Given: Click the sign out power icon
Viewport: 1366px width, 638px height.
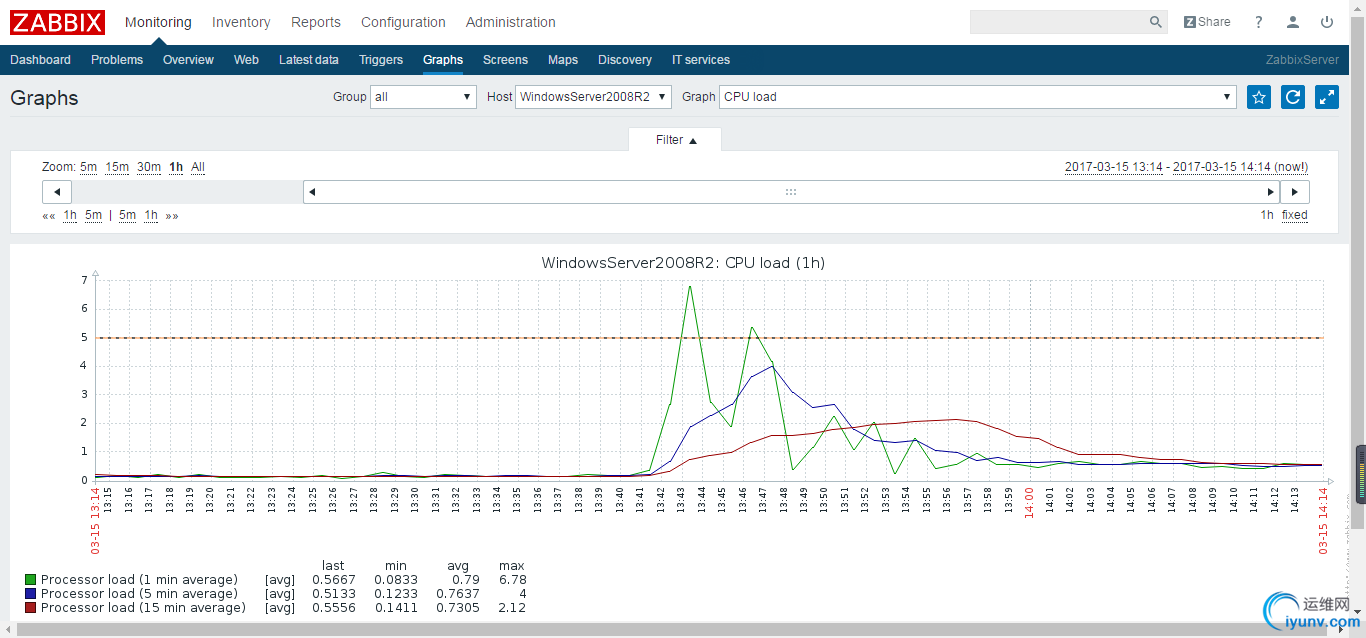Looking at the screenshot, I should (x=1327, y=22).
